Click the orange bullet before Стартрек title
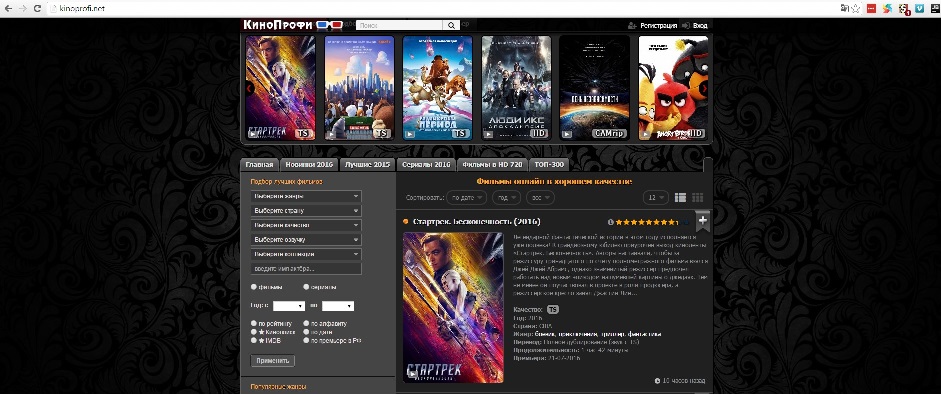Screen dimensions: 941x394 click(406, 222)
